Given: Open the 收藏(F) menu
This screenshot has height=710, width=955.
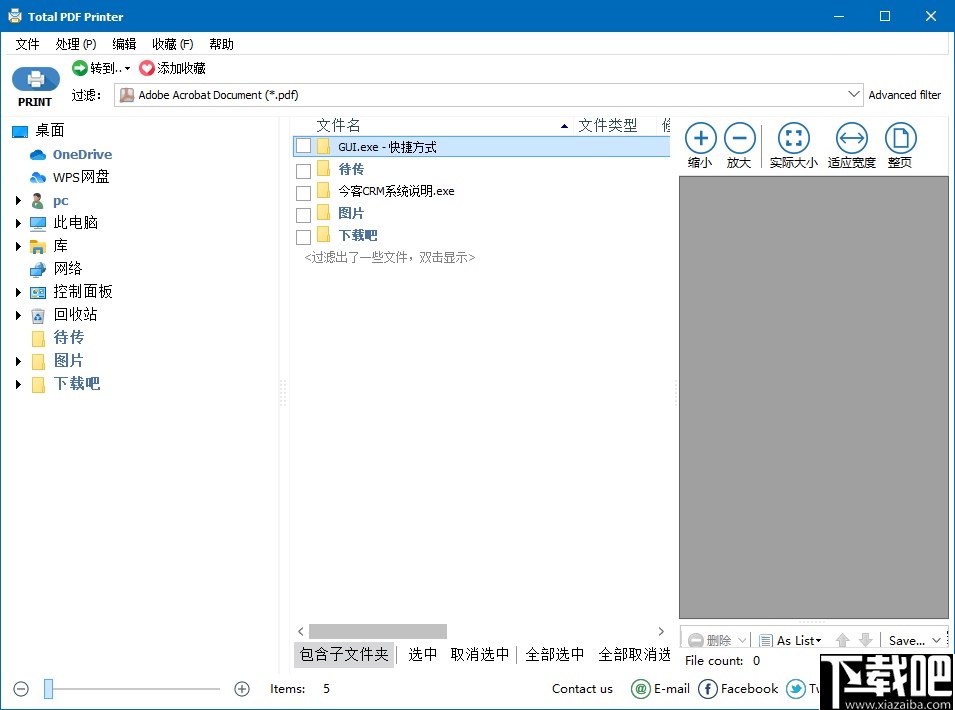Looking at the screenshot, I should pyautogui.click(x=171, y=43).
